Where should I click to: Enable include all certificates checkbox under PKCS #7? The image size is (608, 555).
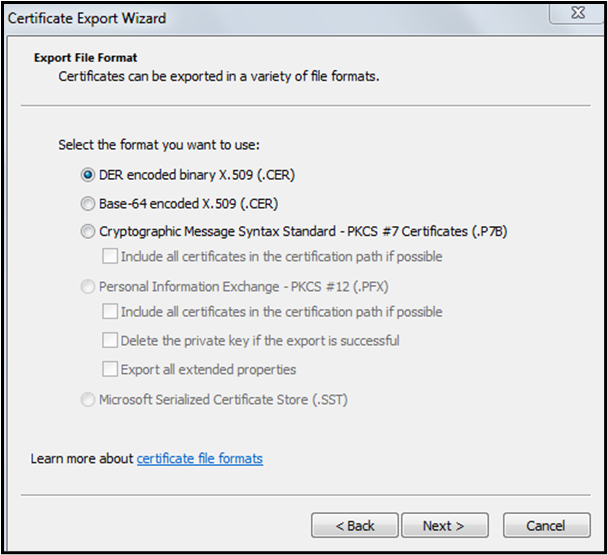110,256
